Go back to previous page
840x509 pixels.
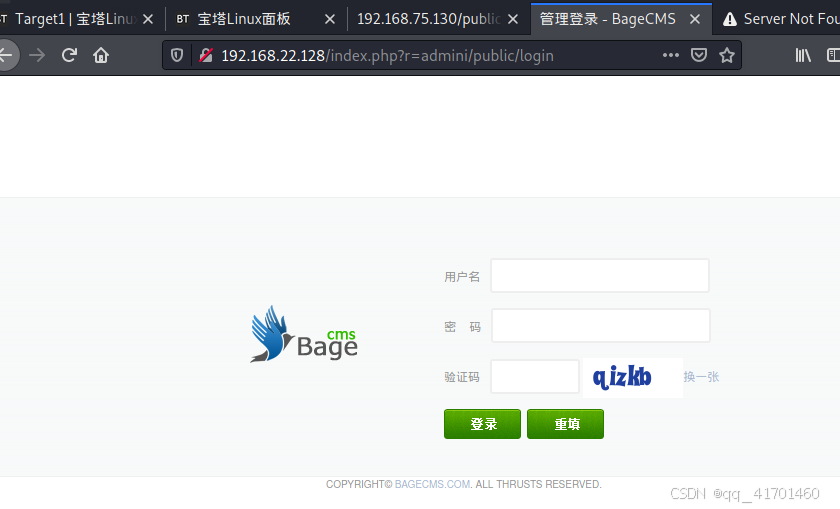point(8,55)
